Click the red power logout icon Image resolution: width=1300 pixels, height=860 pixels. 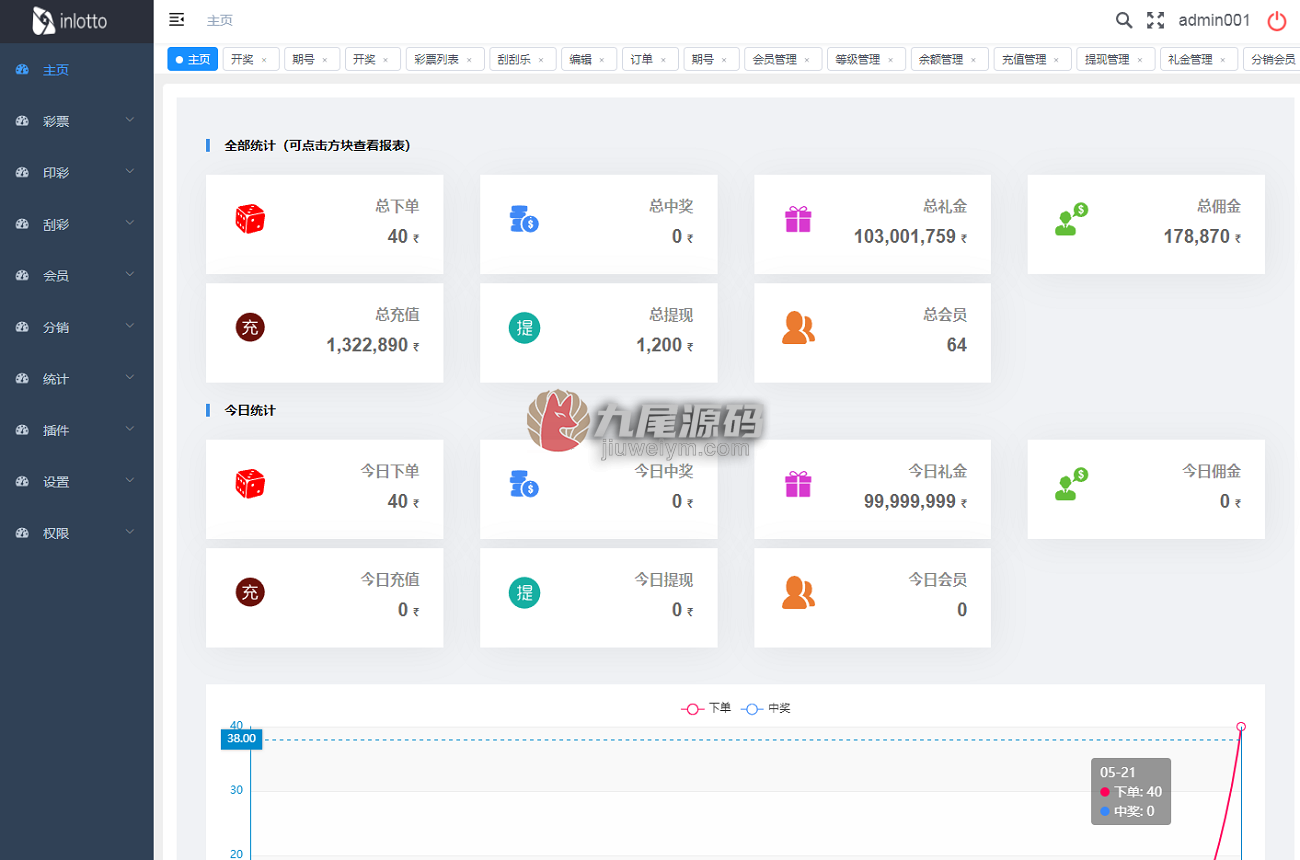[x=1277, y=21]
